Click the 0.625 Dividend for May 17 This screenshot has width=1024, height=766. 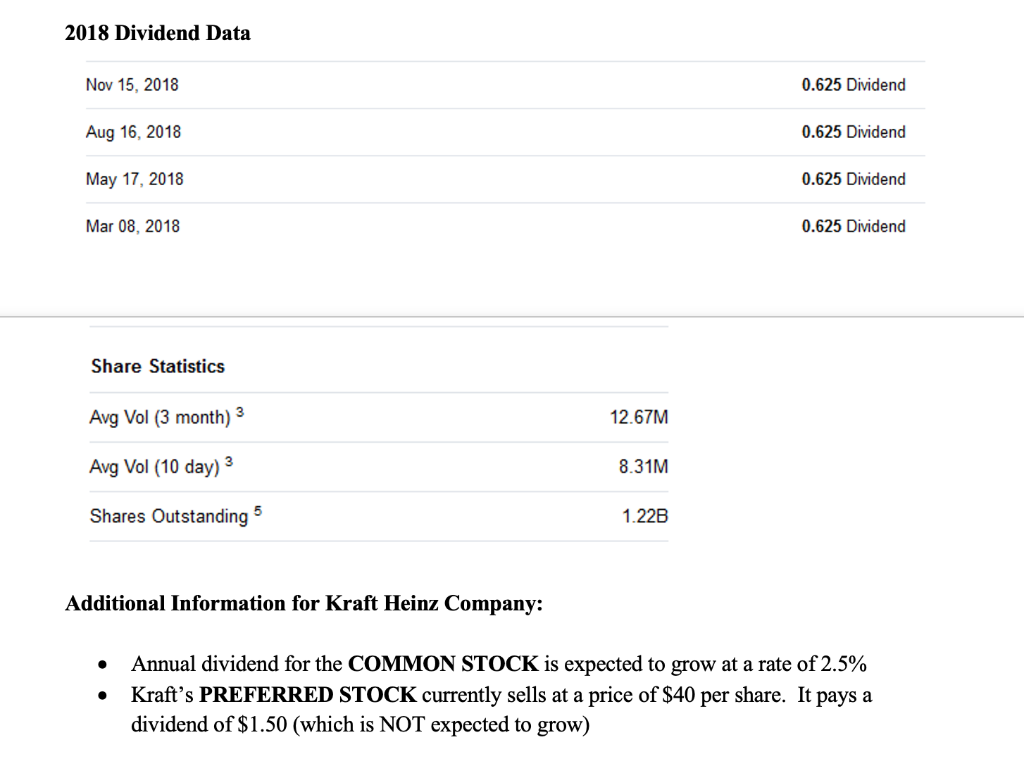pos(853,179)
